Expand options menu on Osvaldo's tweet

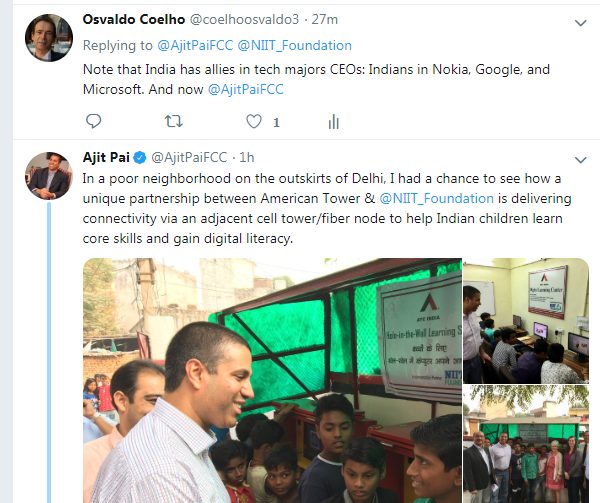(580, 23)
